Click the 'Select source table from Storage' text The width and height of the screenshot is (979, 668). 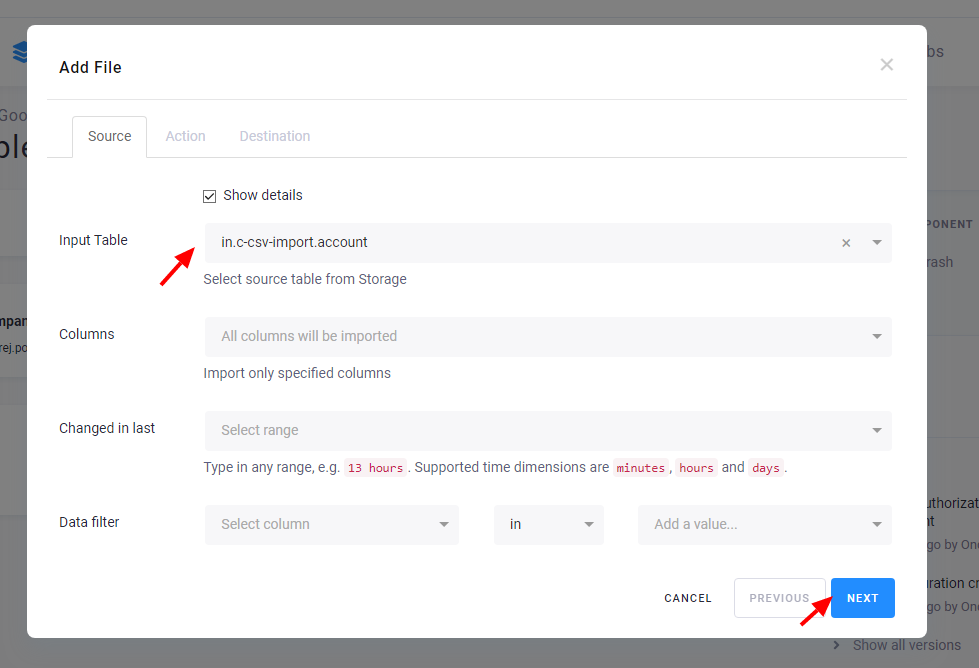pos(305,279)
